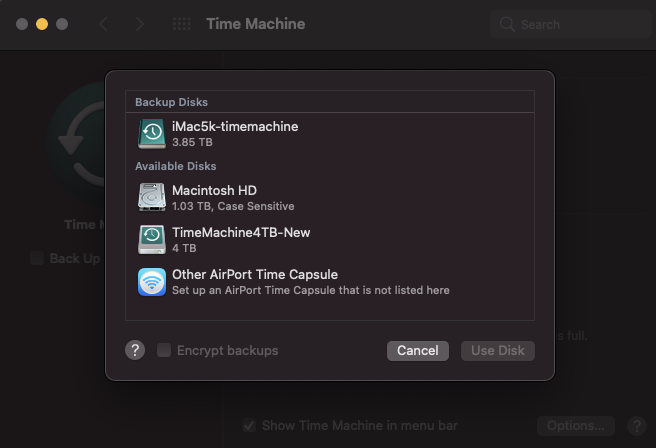Go forward with the right arrow
656x448 pixels.
pos(140,24)
